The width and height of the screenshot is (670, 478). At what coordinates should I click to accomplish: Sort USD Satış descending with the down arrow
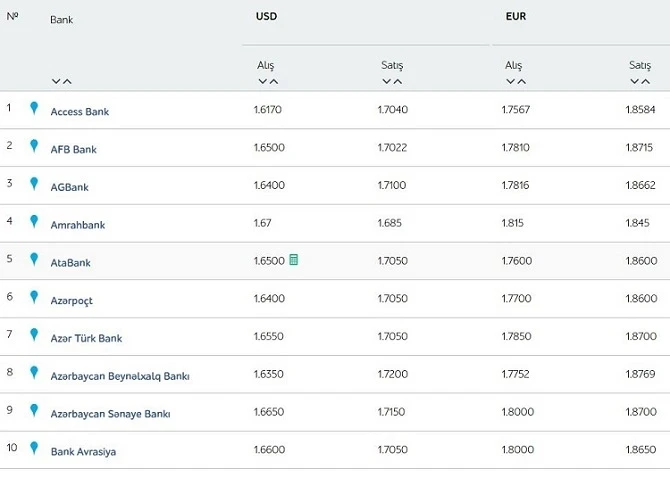point(387,81)
